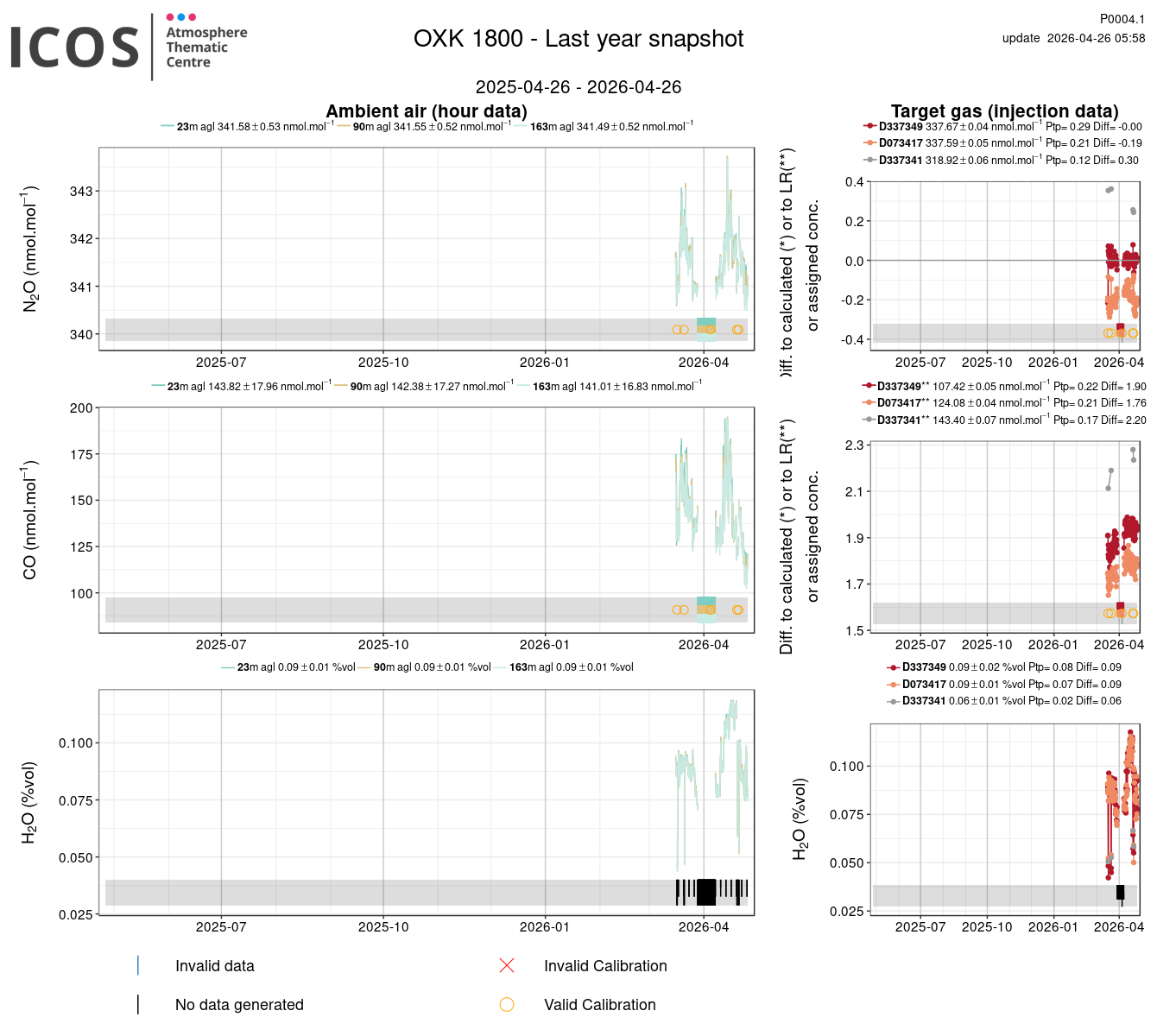
Task: Click the OXK 1800 - Last year snapshot title
Action: coord(578,39)
